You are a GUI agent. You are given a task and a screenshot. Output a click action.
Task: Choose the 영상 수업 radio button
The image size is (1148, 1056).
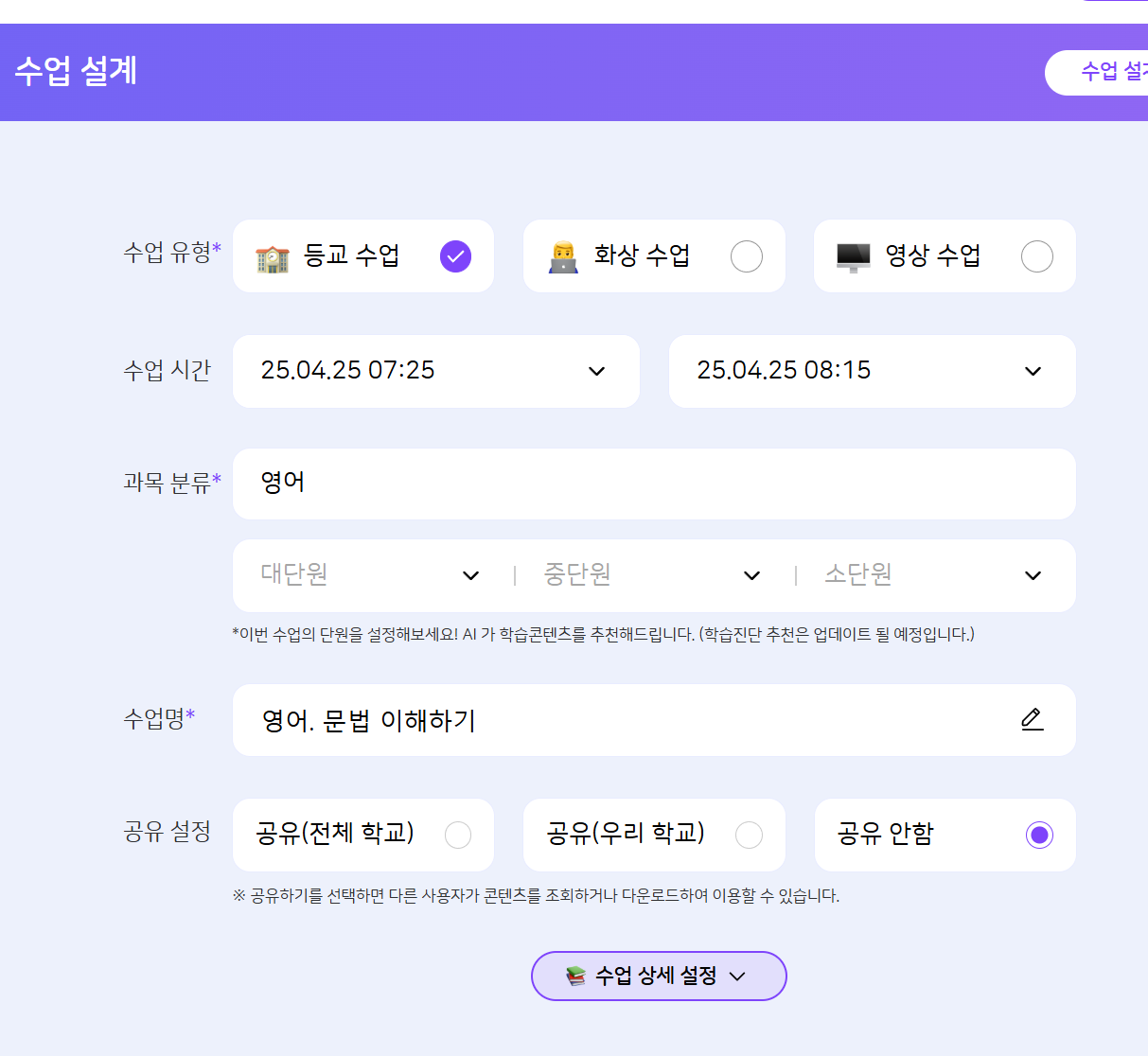tap(1036, 256)
